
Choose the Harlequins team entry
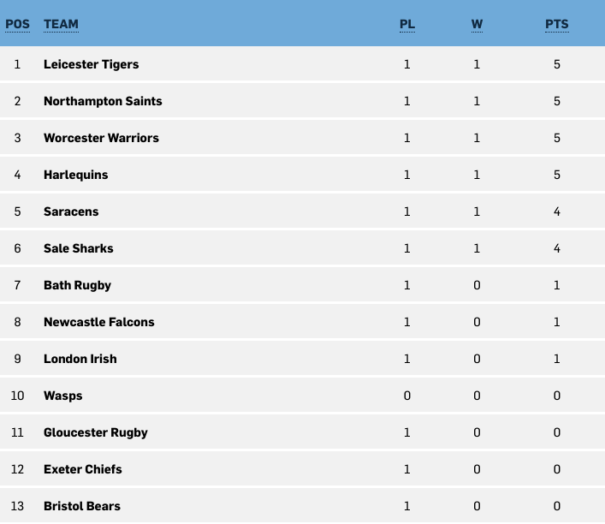(x=76, y=175)
